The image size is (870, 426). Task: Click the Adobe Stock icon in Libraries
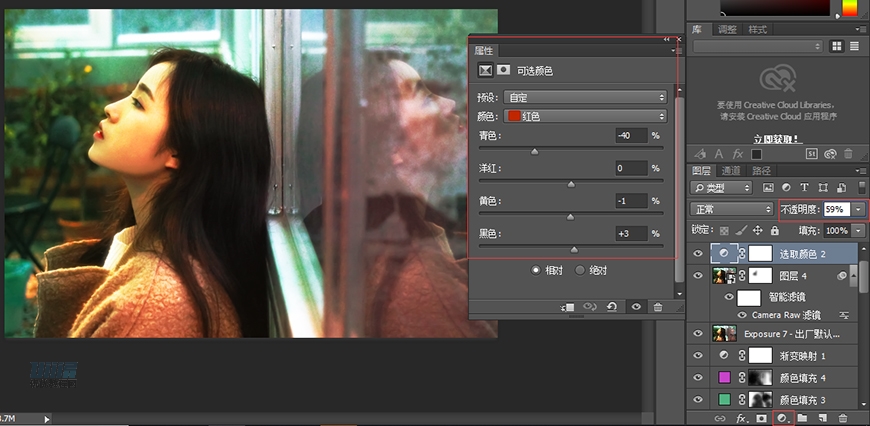pos(811,154)
